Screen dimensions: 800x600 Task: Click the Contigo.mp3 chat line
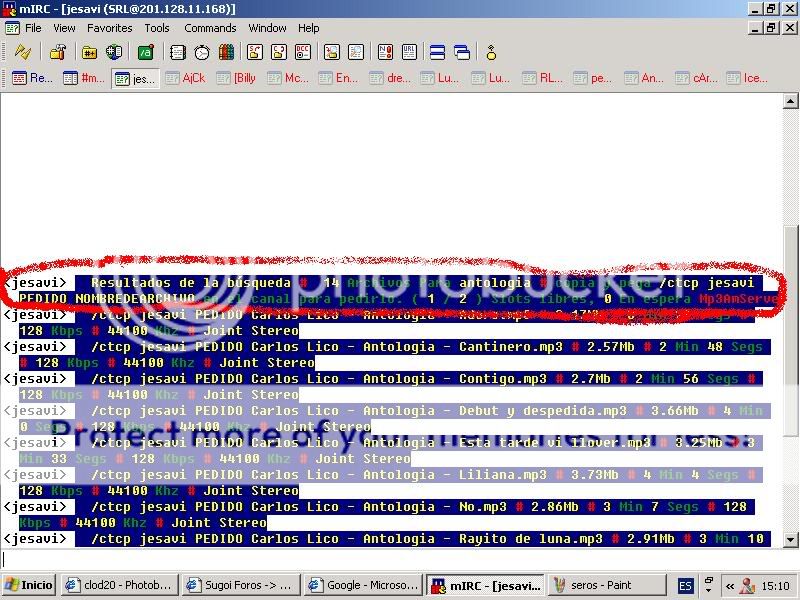pyautogui.click(x=383, y=387)
